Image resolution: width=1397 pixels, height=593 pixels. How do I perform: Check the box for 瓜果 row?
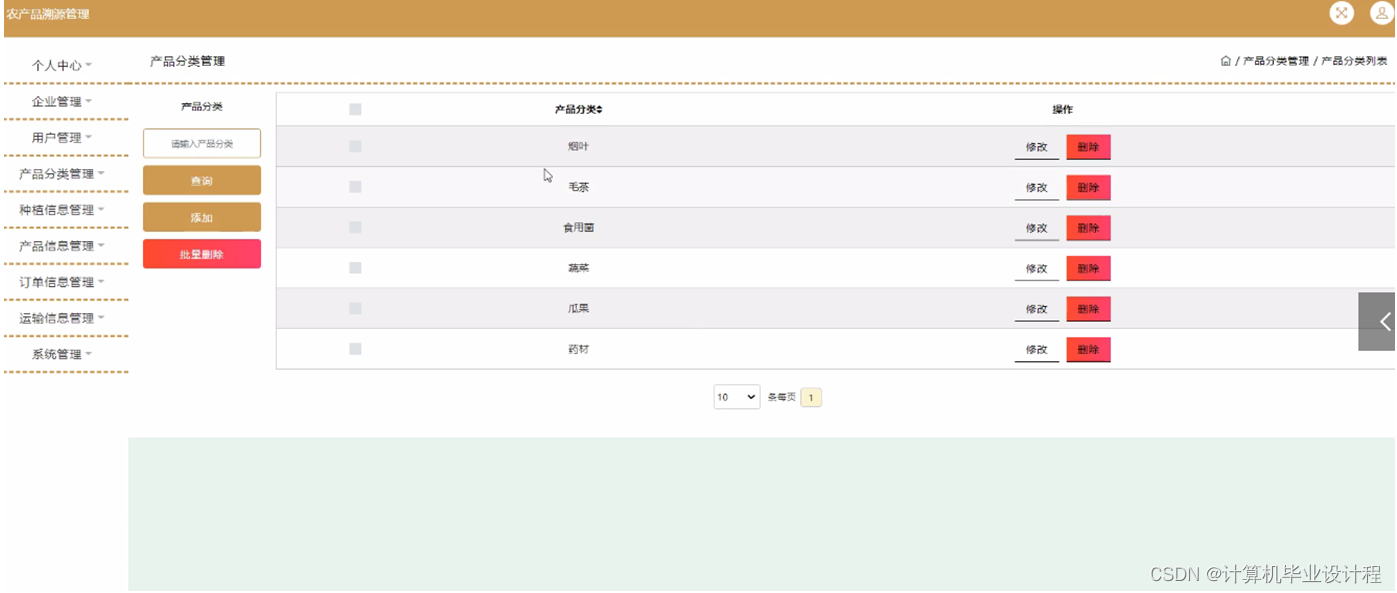click(x=355, y=308)
